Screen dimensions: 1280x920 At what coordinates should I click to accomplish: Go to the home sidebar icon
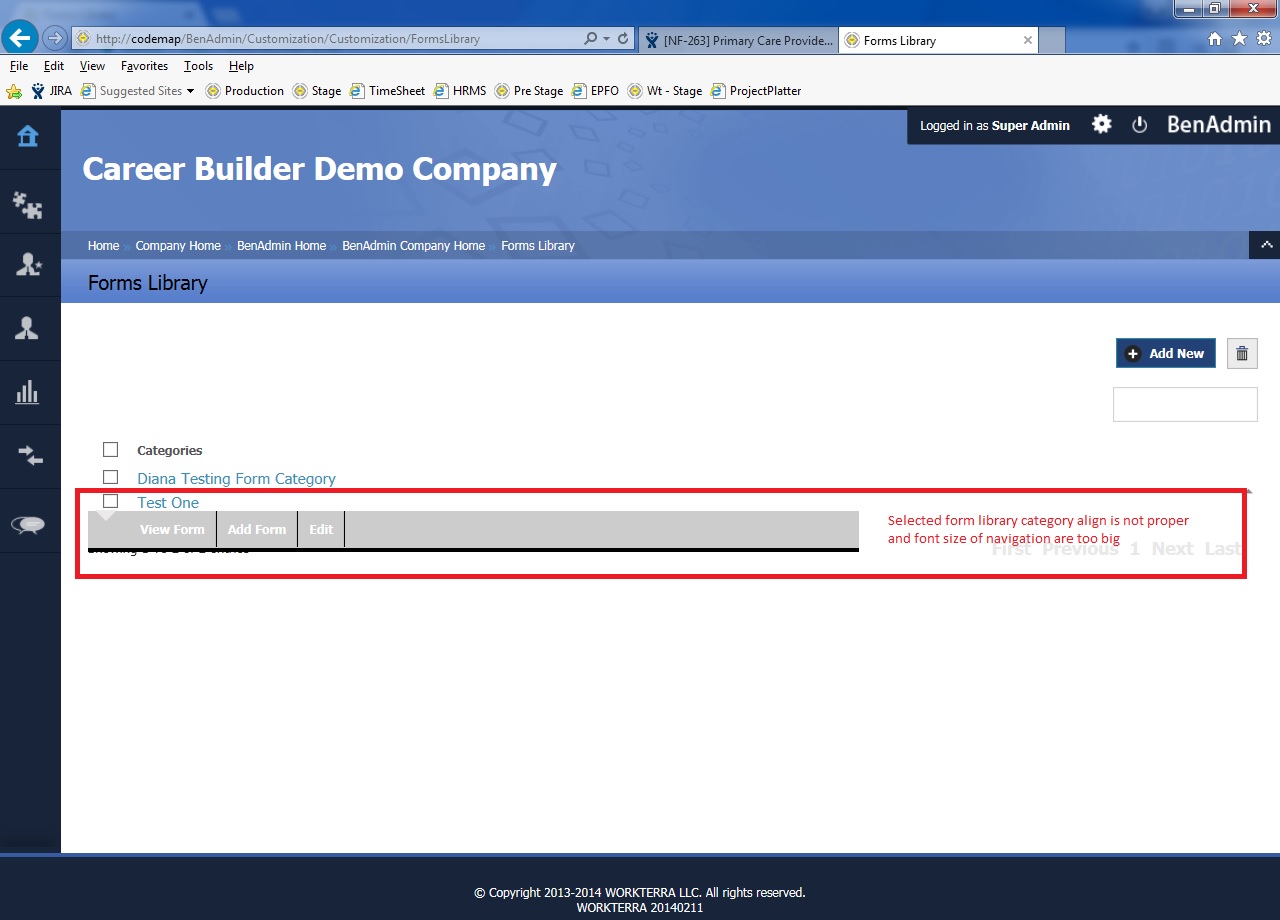pos(28,136)
